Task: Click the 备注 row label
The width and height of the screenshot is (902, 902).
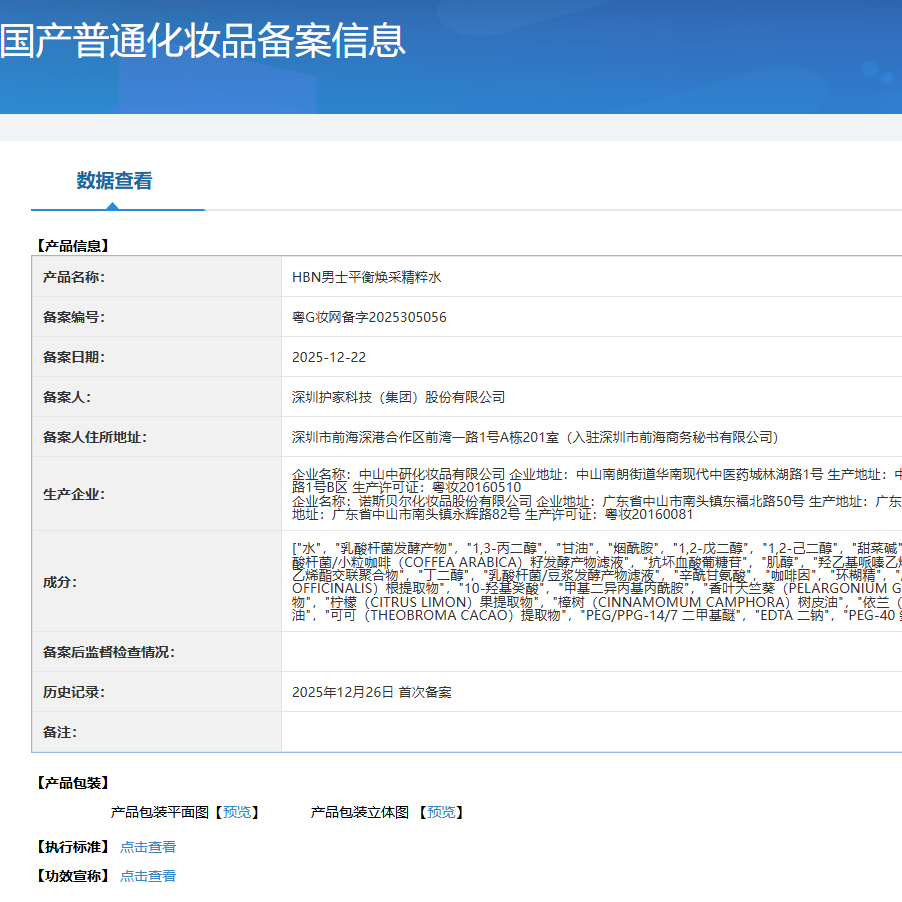Action: pos(59,732)
